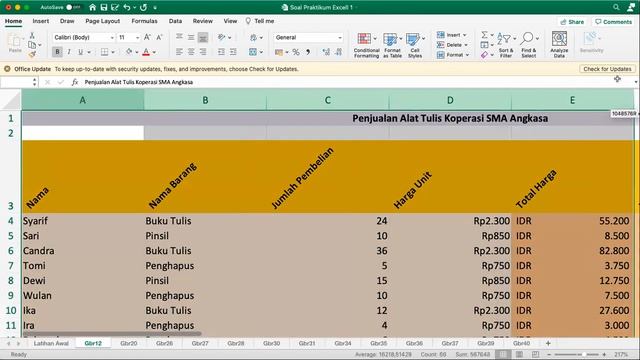Click the Save icon in the title bar
The image size is (640, 360).
104,7
